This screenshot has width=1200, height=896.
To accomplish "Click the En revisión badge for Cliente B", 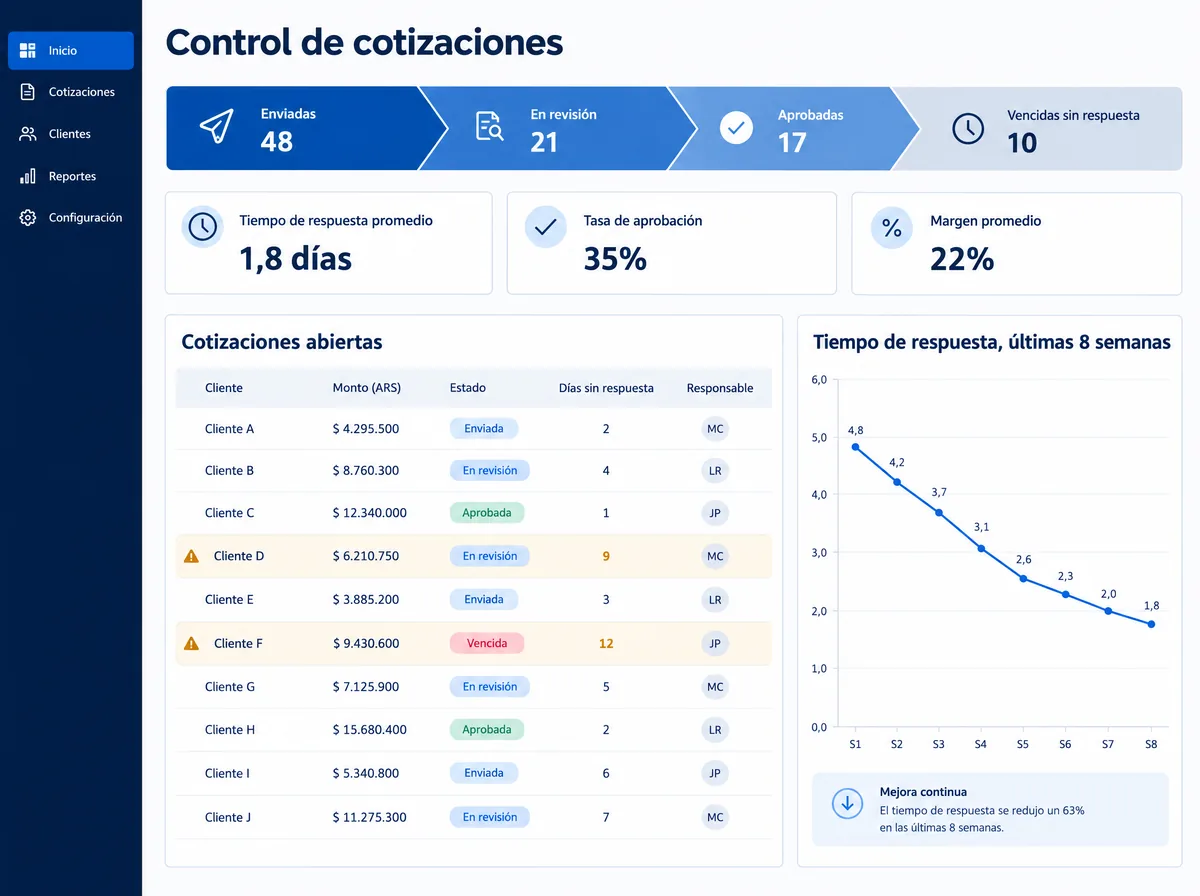I will pos(490,471).
